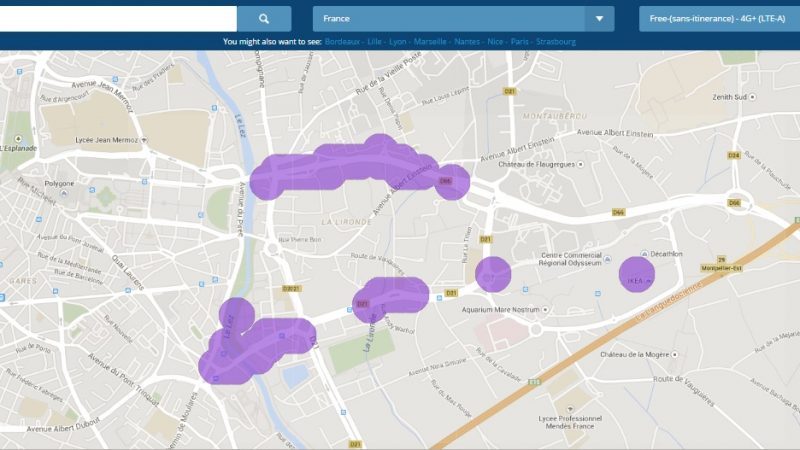The width and height of the screenshot is (800, 450).
Task: Click the purple coverage circle over IKEA
Action: [x=636, y=275]
